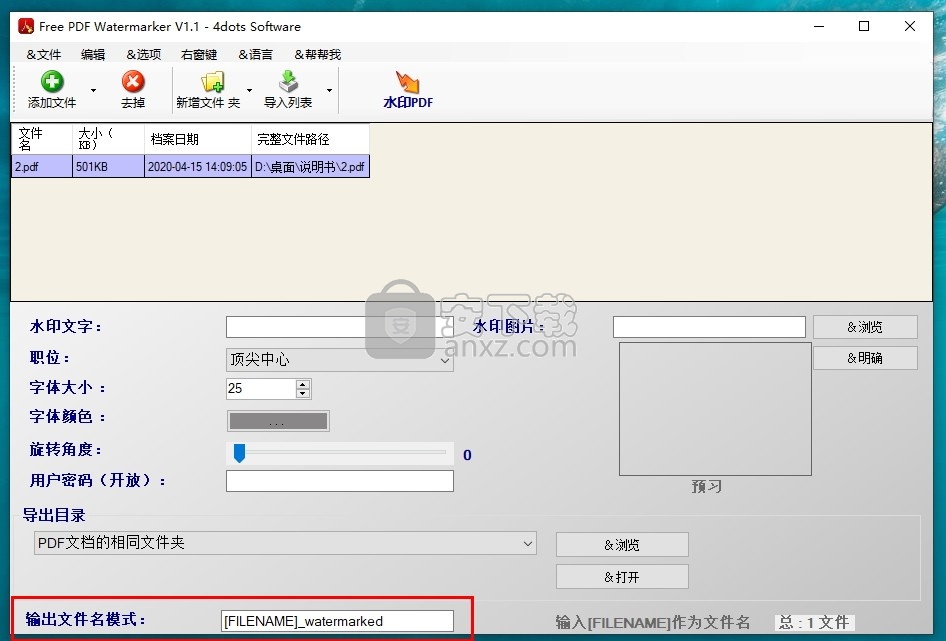Viewport: 946px width, 641px height.
Task: Click the 501KB size cell
Action: pyautogui.click(x=108, y=167)
